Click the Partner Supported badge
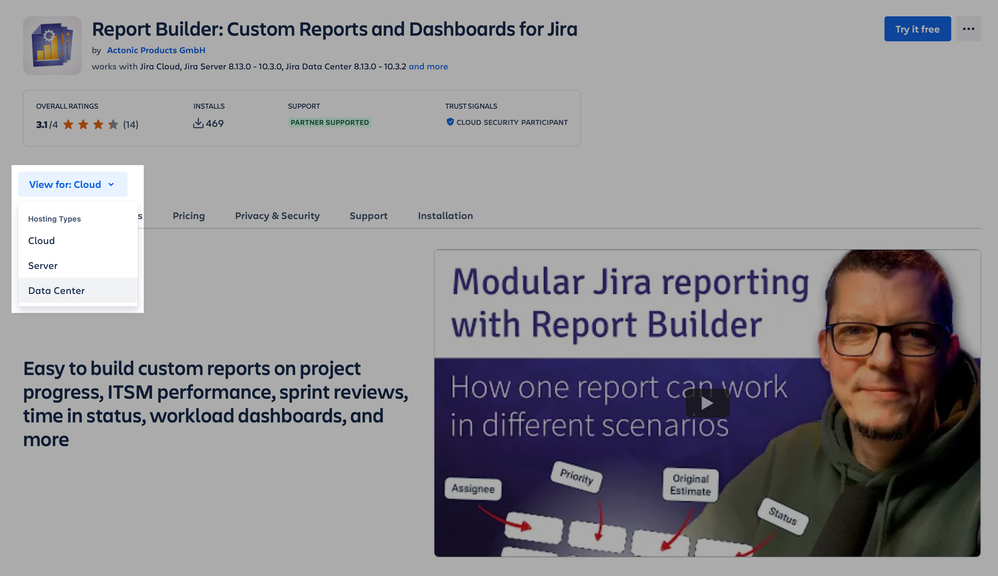The width and height of the screenshot is (998, 576). 330,122
